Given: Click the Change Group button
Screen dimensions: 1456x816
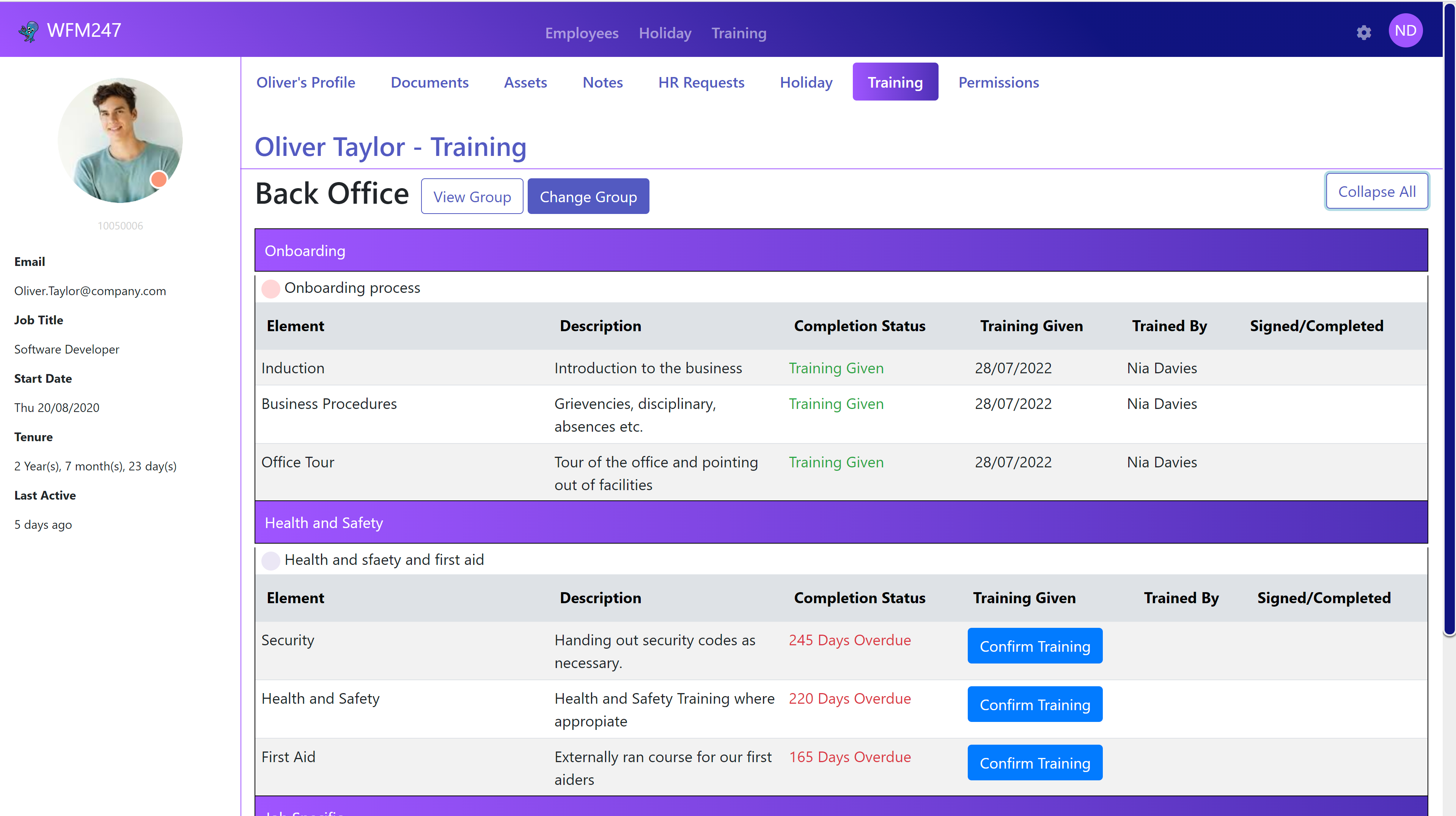Looking at the screenshot, I should 588,196.
